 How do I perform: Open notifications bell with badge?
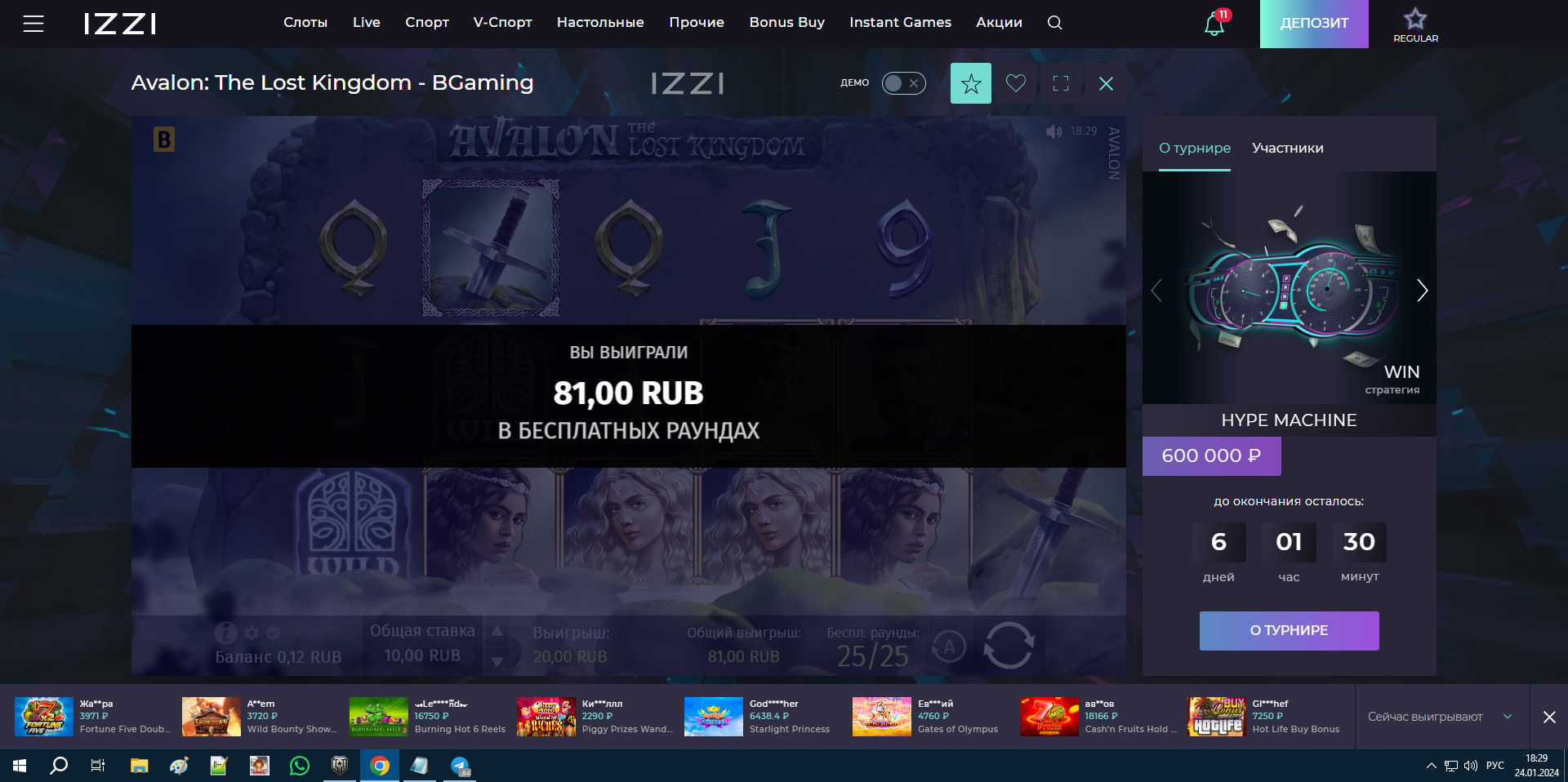point(1215,23)
